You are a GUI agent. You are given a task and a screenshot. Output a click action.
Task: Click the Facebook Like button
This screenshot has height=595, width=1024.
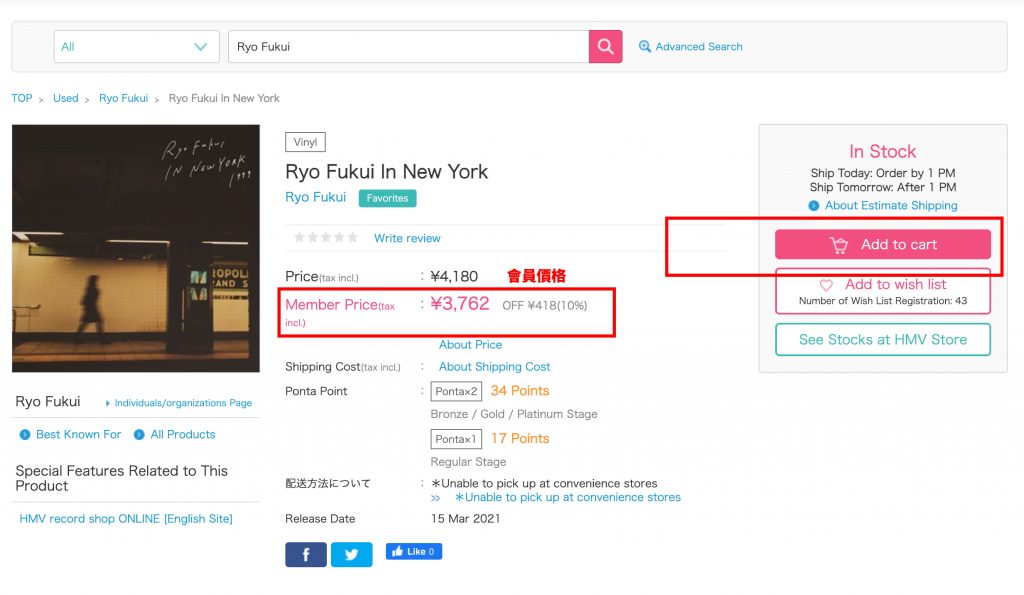tap(414, 552)
